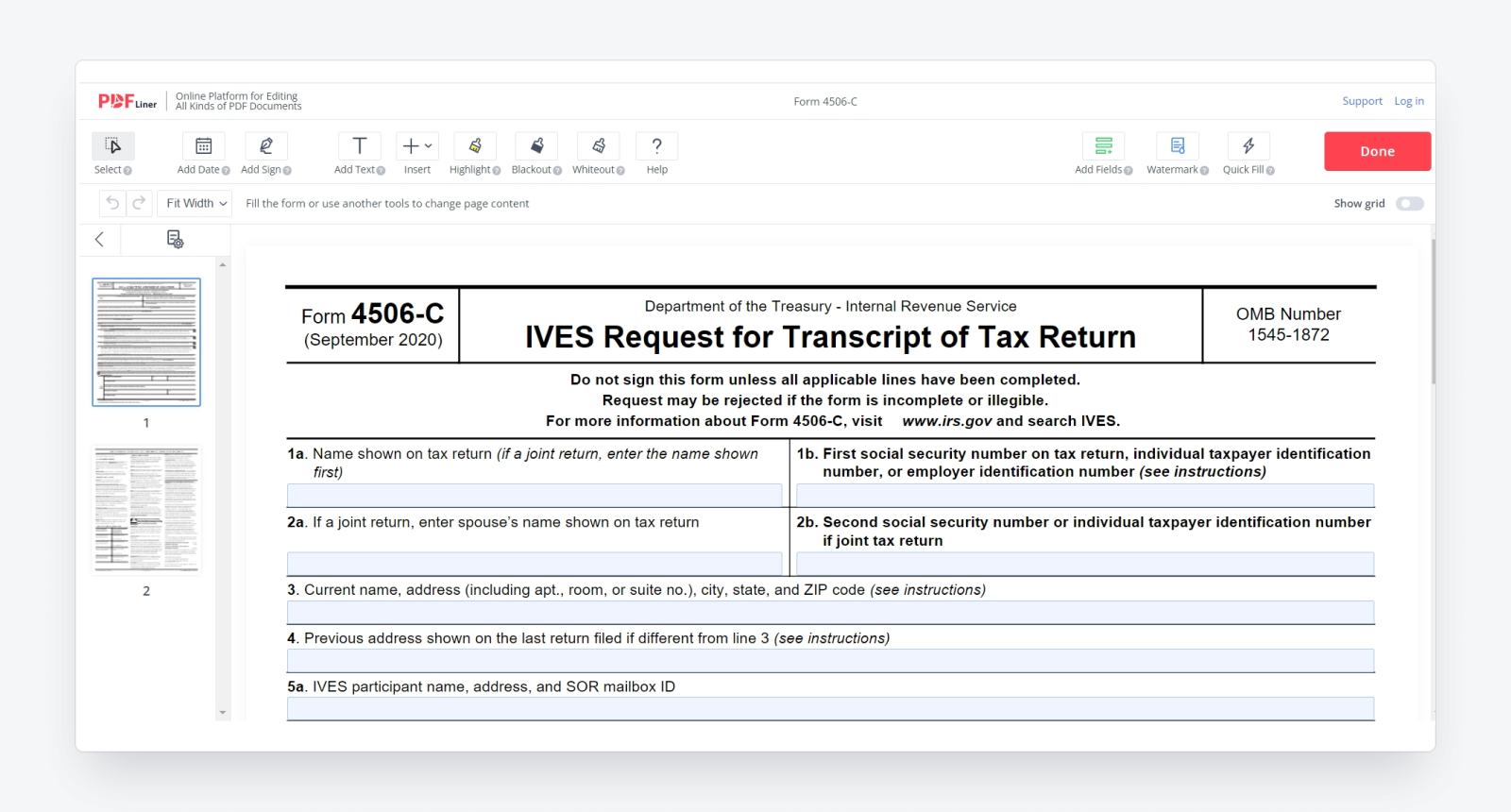Viewport: 1511px width, 812px height.
Task: Click the red Done button
Action: click(x=1377, y=151)
